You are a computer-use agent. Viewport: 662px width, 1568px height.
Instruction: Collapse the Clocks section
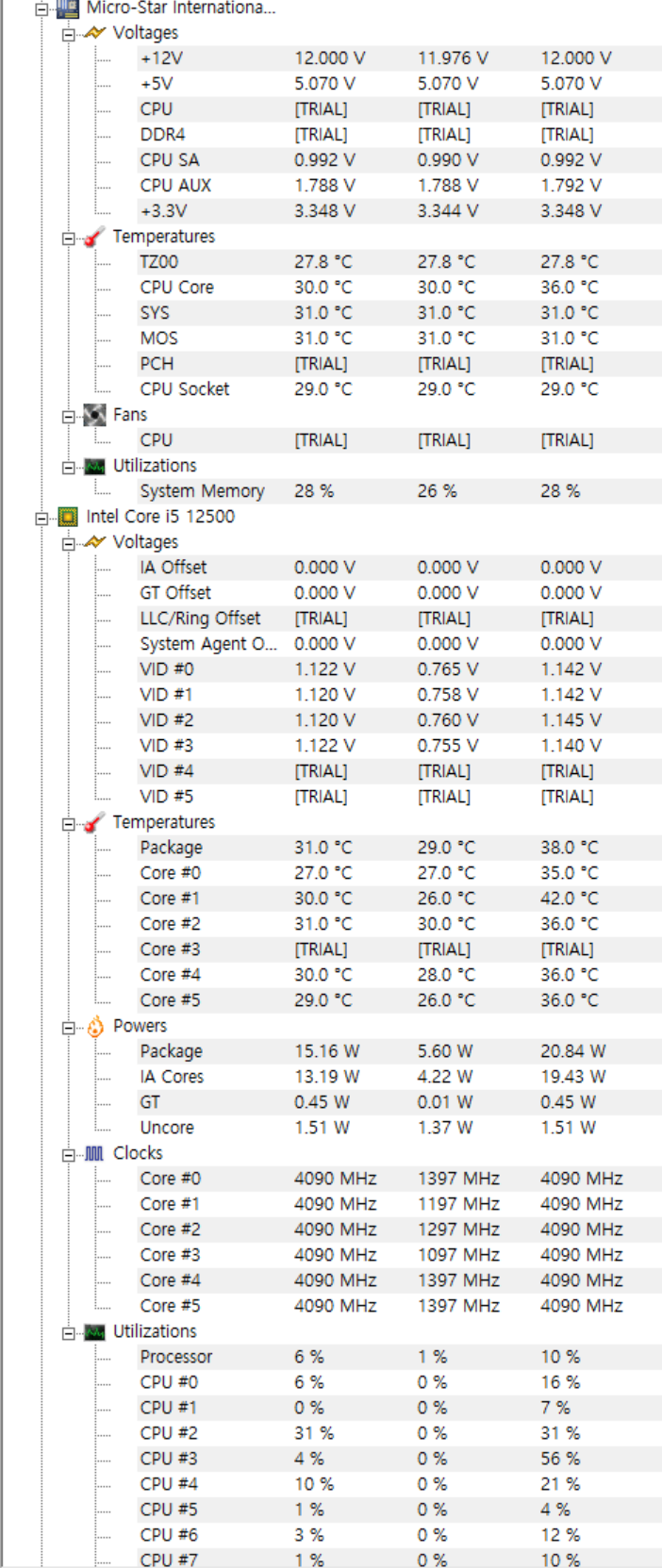68,1154
